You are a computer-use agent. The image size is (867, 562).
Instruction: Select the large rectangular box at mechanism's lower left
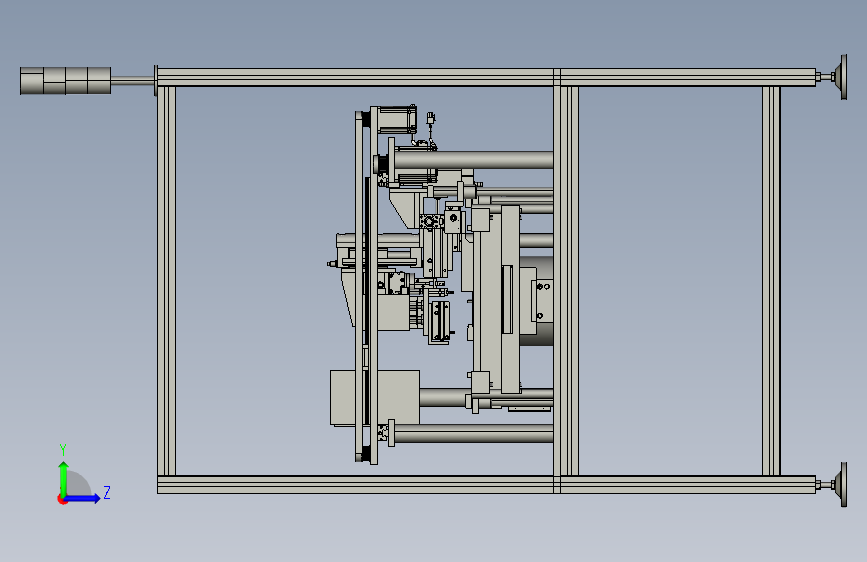374,398
